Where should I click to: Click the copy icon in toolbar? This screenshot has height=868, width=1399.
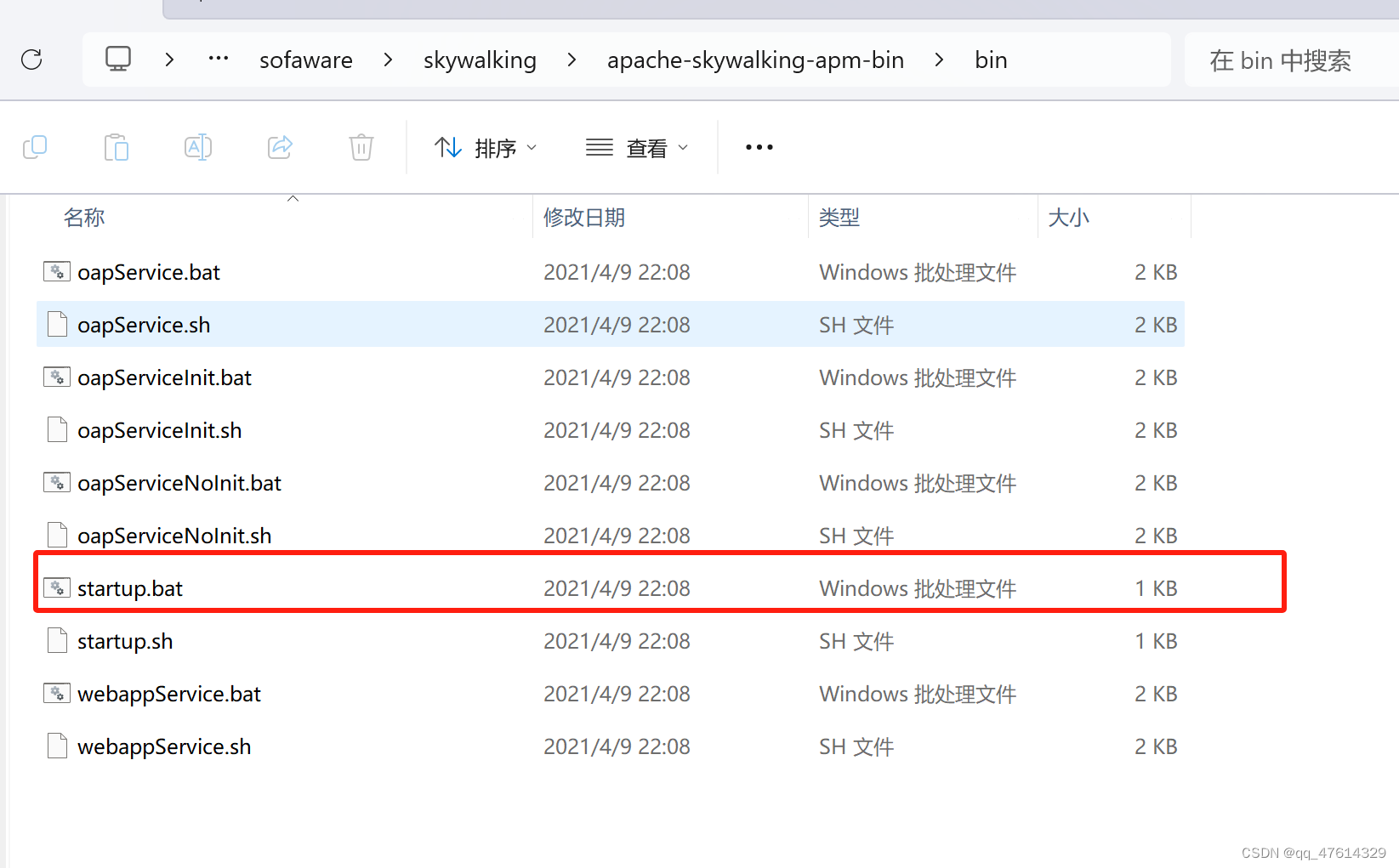tap(35, 147)
